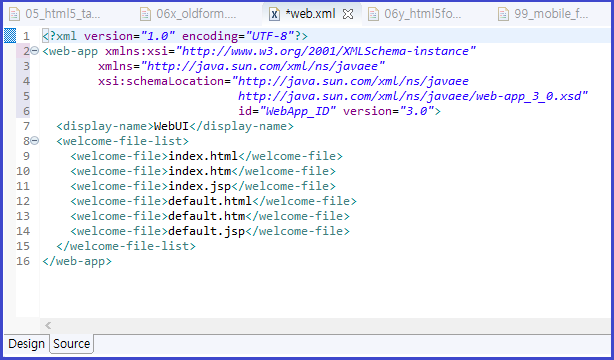614x360 pixels.
Task: Collapse the web-app element on line 2
Action: [35, 51]
